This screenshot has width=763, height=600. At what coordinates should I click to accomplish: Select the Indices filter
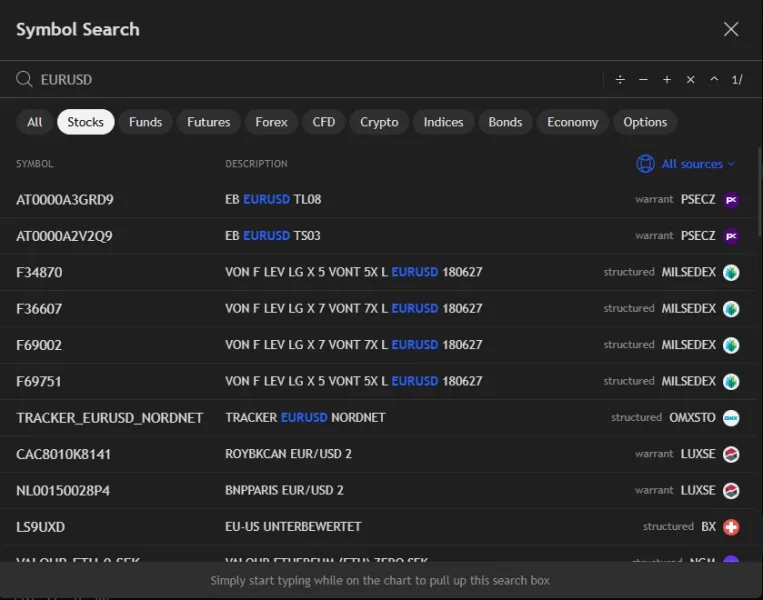click(x=443, y=122)
